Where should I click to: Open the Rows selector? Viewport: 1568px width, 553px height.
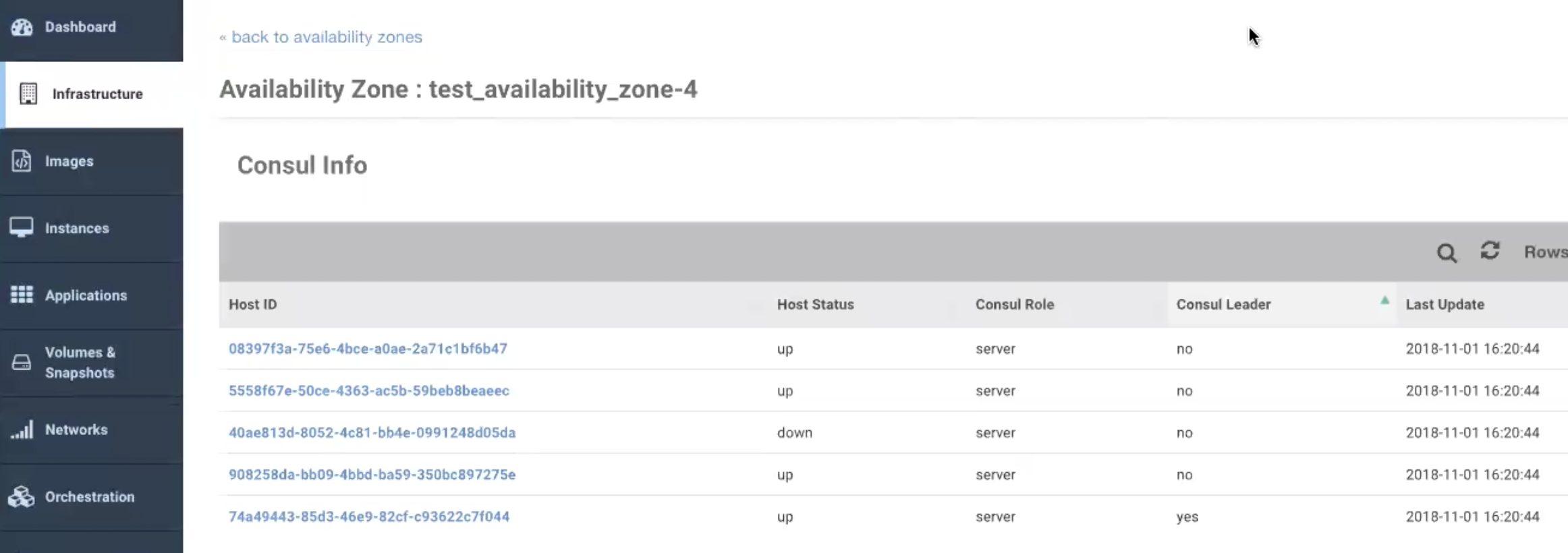coord(1544,252)
